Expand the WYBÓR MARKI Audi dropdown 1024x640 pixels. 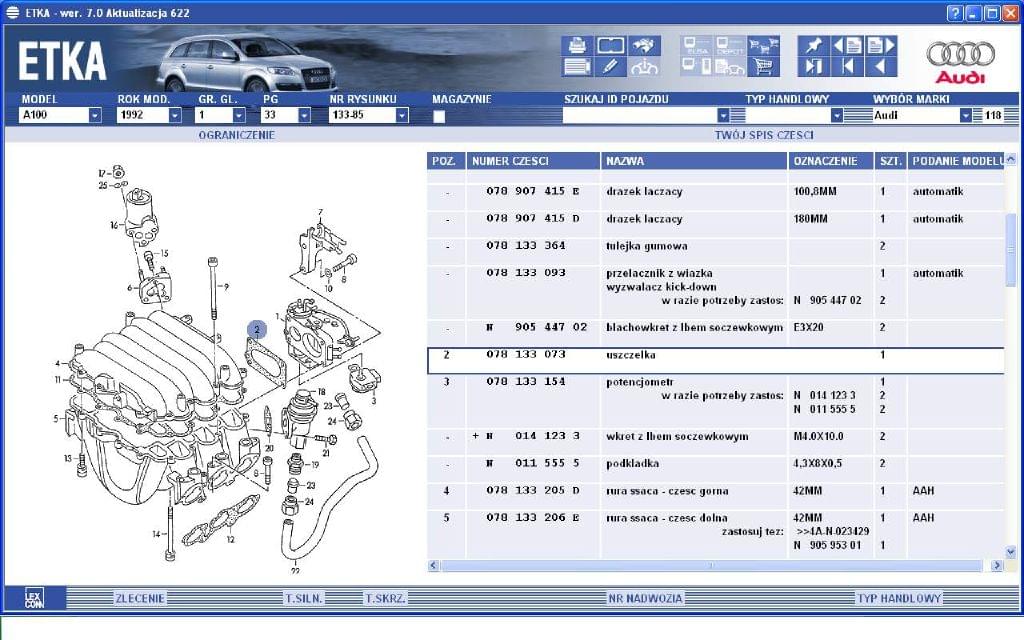click(965, 116)
